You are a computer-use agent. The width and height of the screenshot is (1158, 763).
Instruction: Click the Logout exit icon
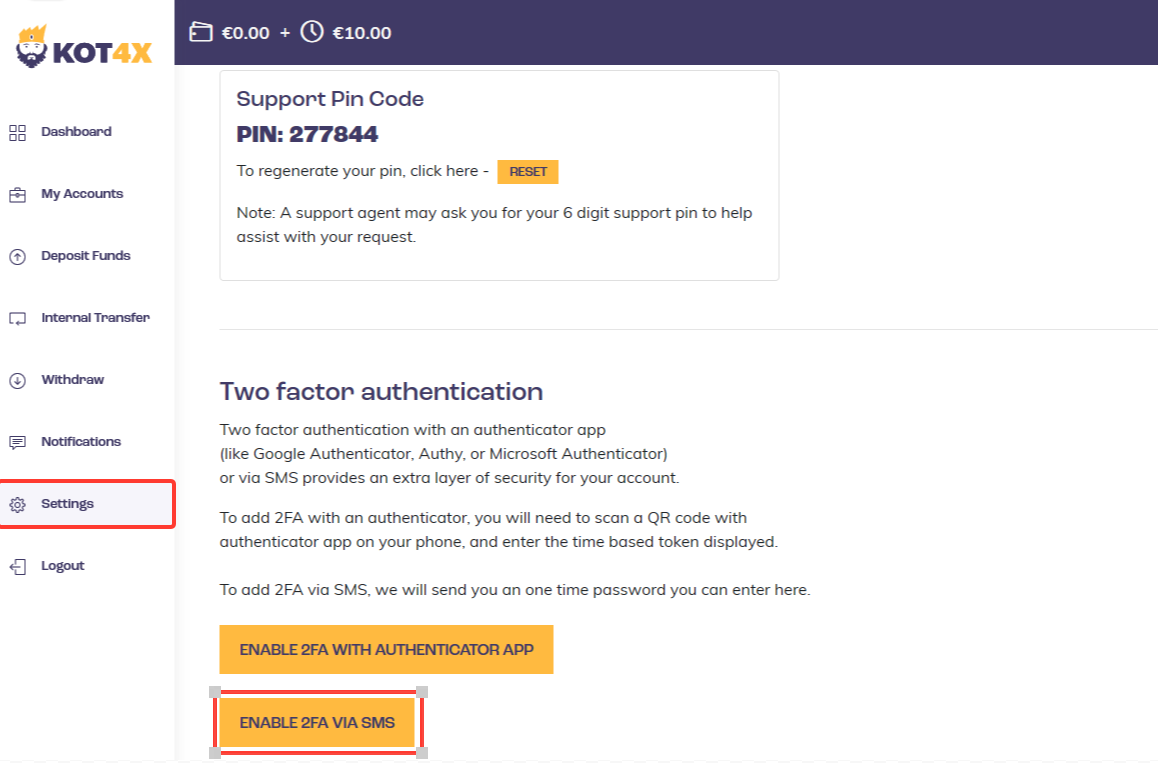point(17,567)
